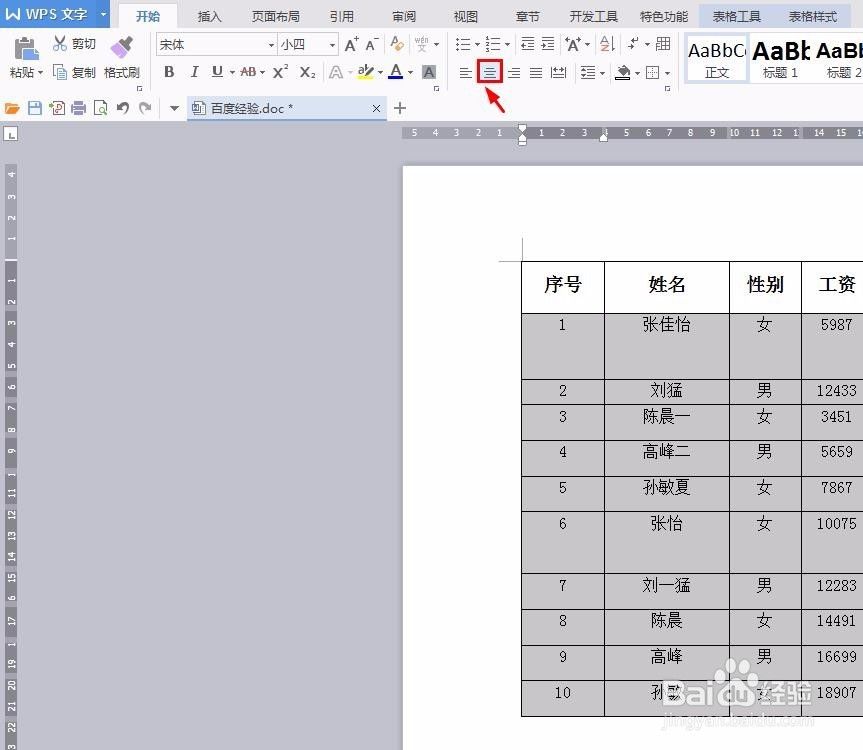Switch to the 表格样式 ribbon tab
Screen dimensions: 863x750
coord(812,15)
